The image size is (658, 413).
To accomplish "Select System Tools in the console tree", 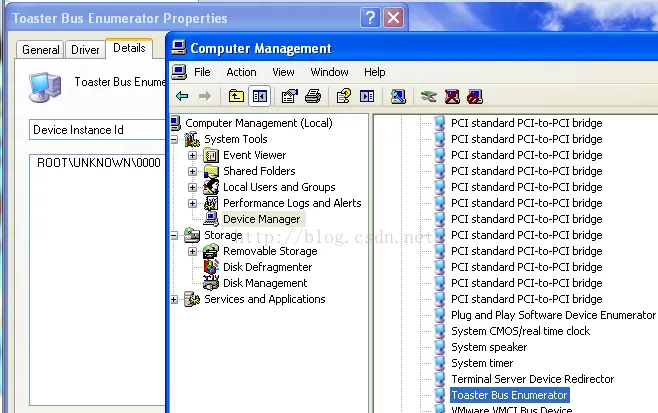I will (235, 139).
